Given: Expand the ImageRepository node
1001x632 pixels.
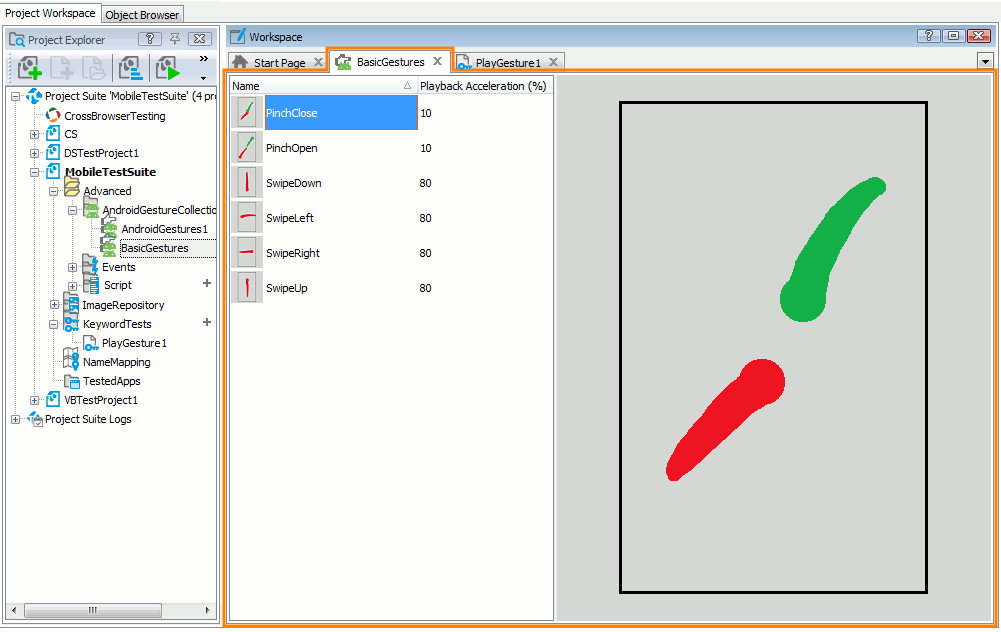Looking at the screenshot, I should 54,305.
